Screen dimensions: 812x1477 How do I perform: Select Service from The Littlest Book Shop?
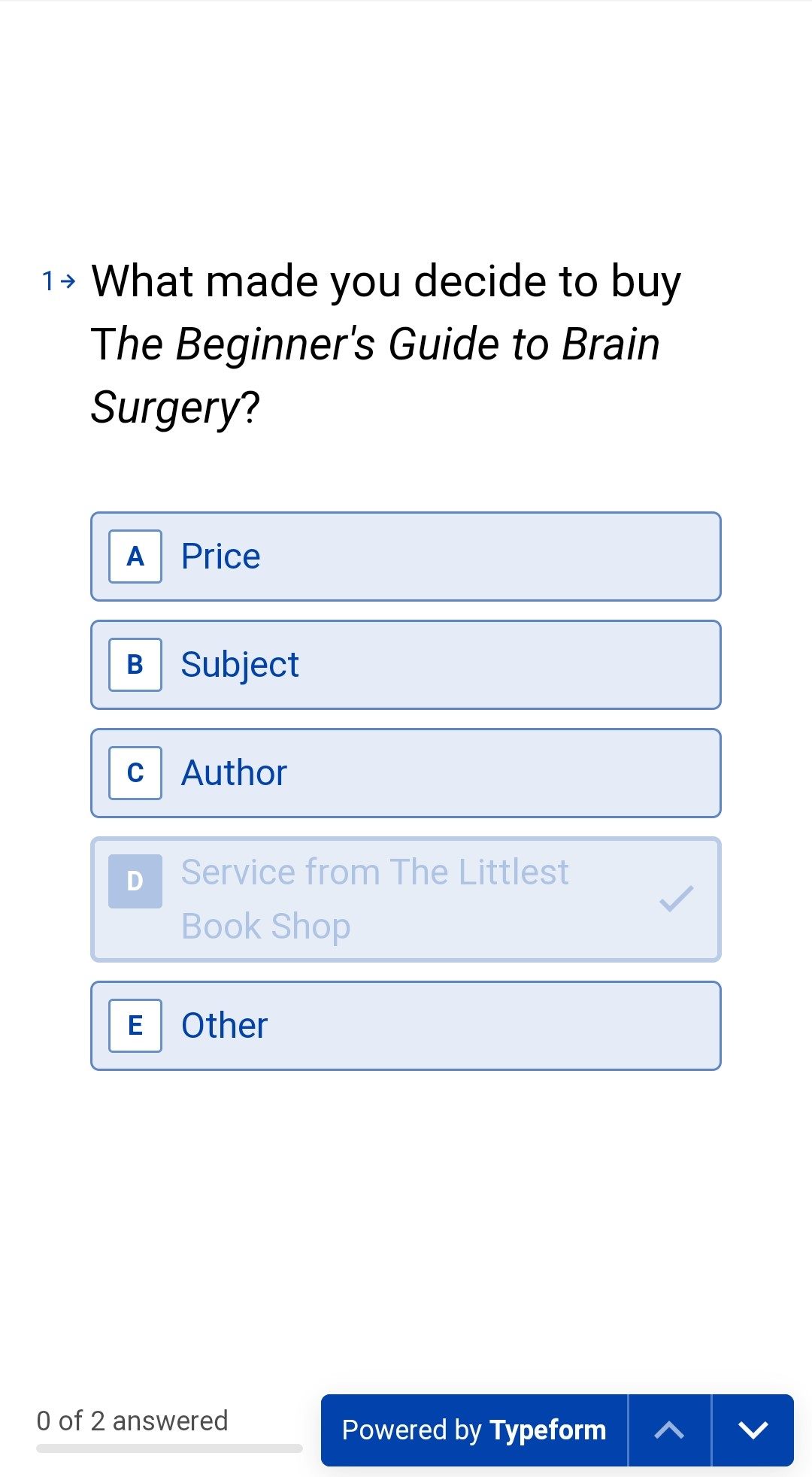point(406,899)
